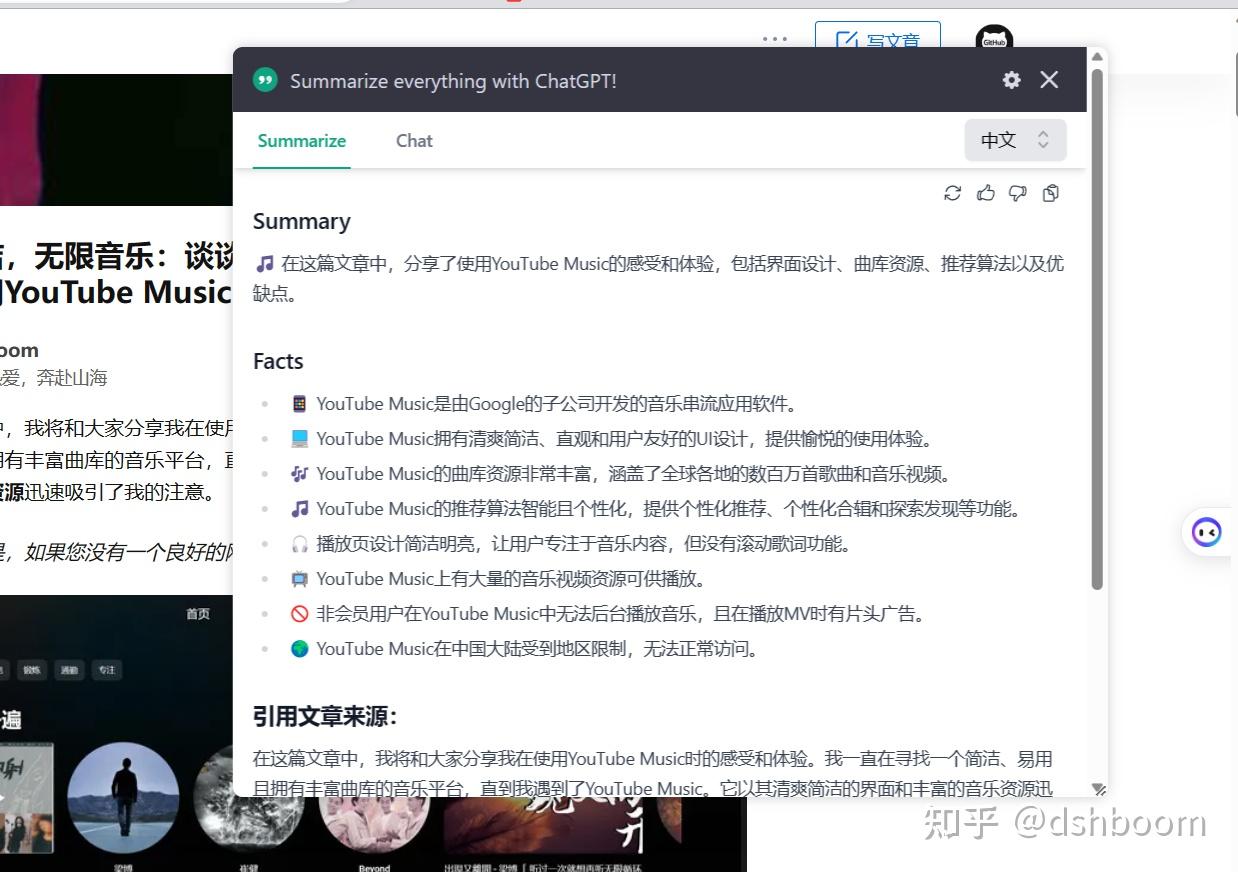1238x872 pixels.
Task: Regenerate the summary with refresh icon
Action: point(952,193)
